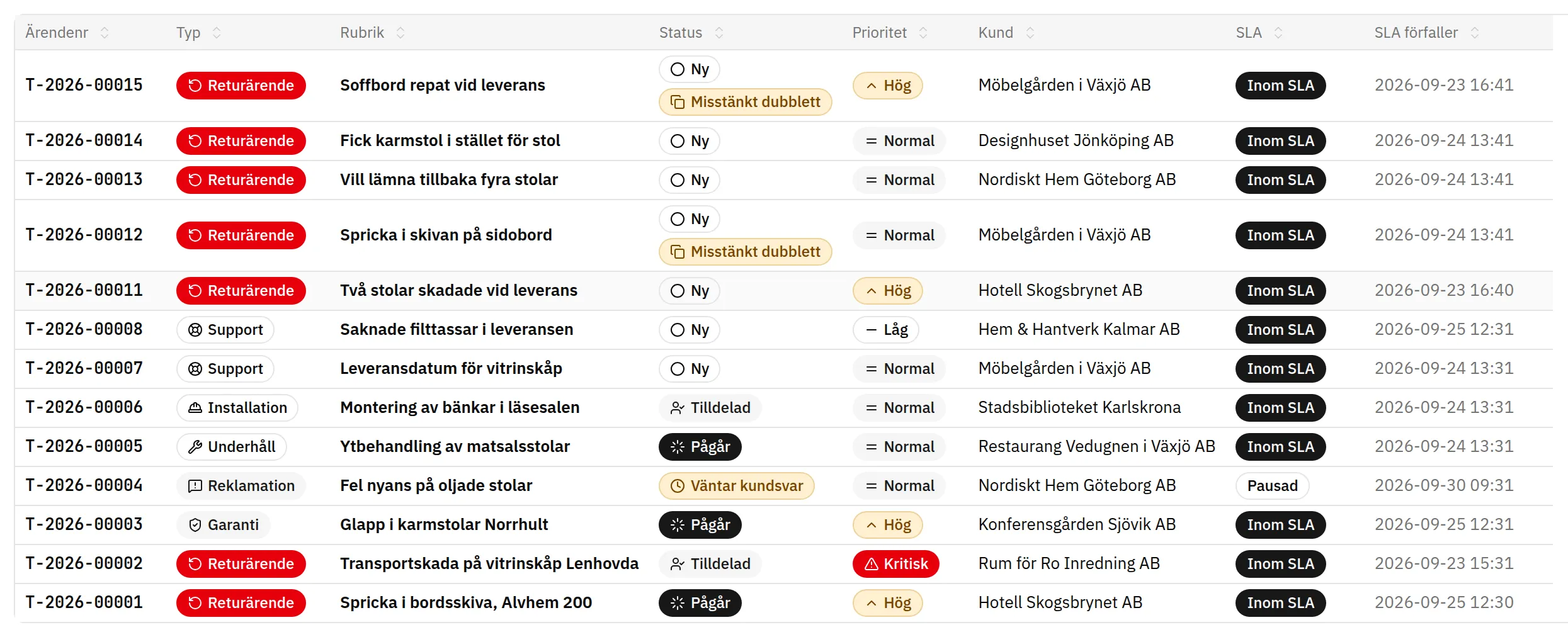Screen dimensions: 1568x637
Task: Click customer Designhuset Jönköping AB
Action: tap(1076, 141)
